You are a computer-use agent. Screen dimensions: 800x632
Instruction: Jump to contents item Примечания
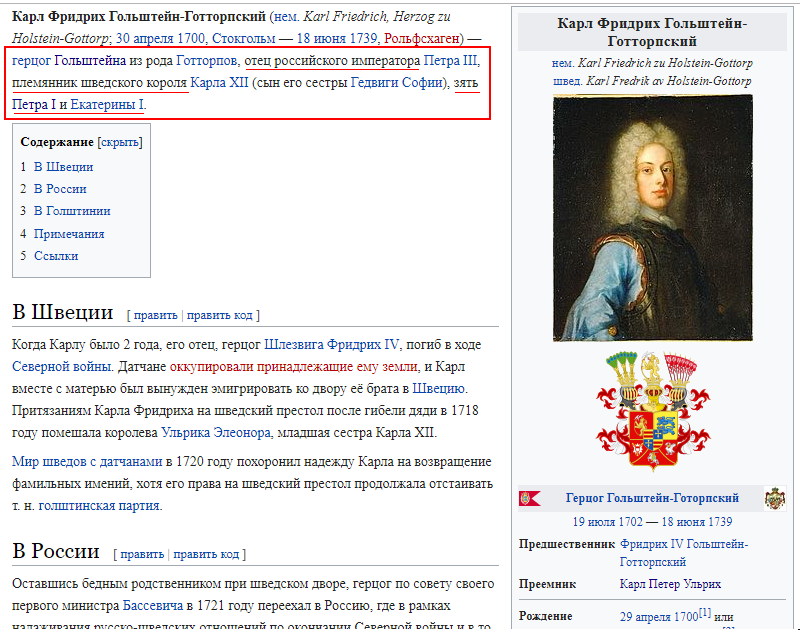[69, 234]
